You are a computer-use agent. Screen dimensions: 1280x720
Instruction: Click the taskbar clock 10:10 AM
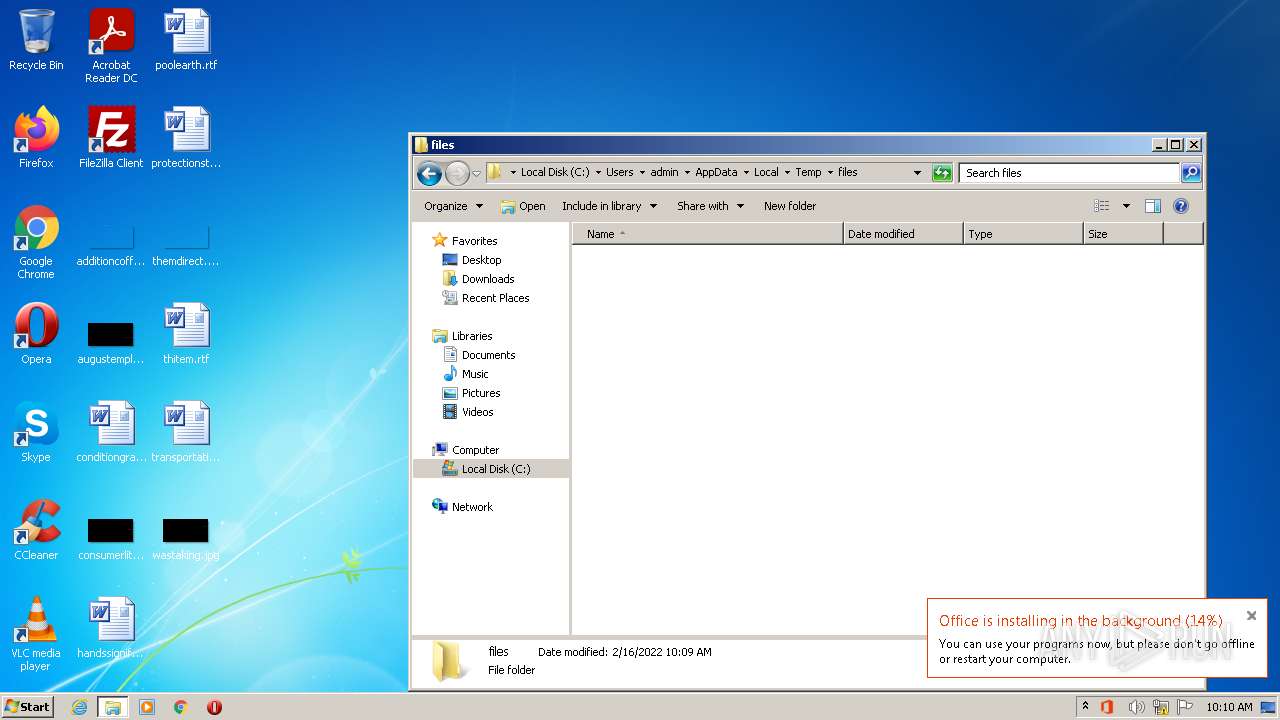coord(1229,707)
